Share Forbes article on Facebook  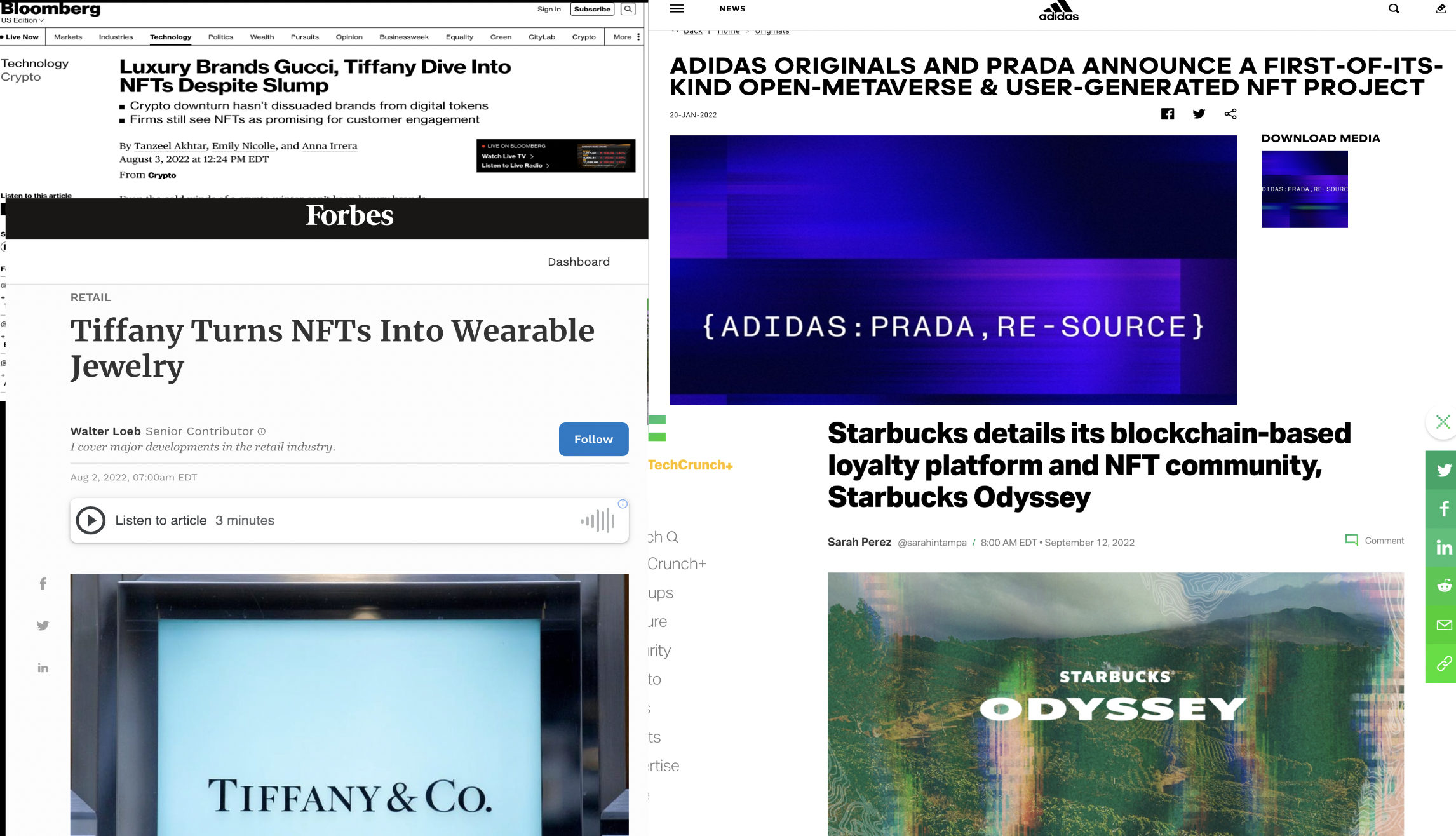point(43,584)
